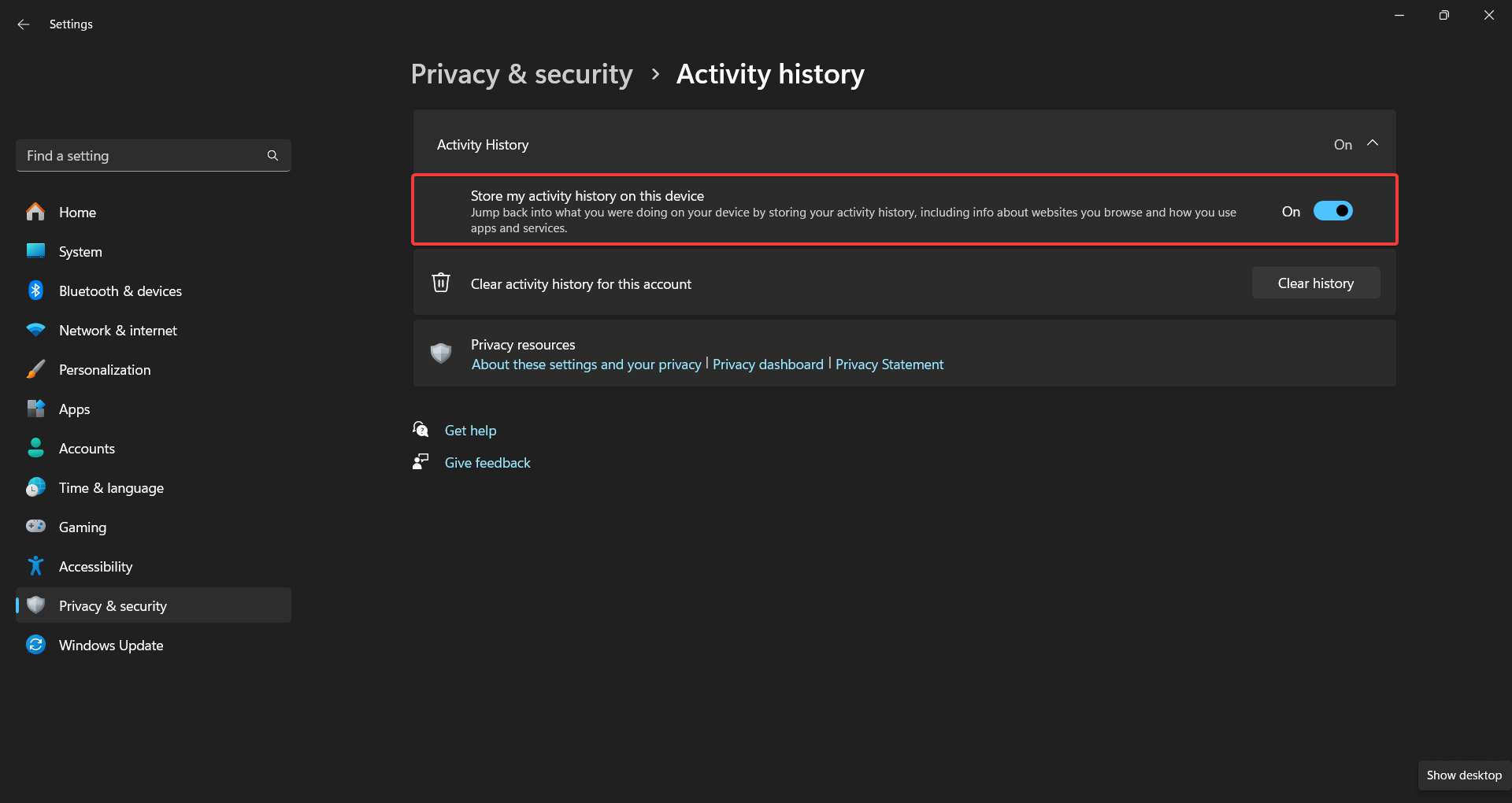
Task: Click the Find a setting field
Action: pos(154,156)
